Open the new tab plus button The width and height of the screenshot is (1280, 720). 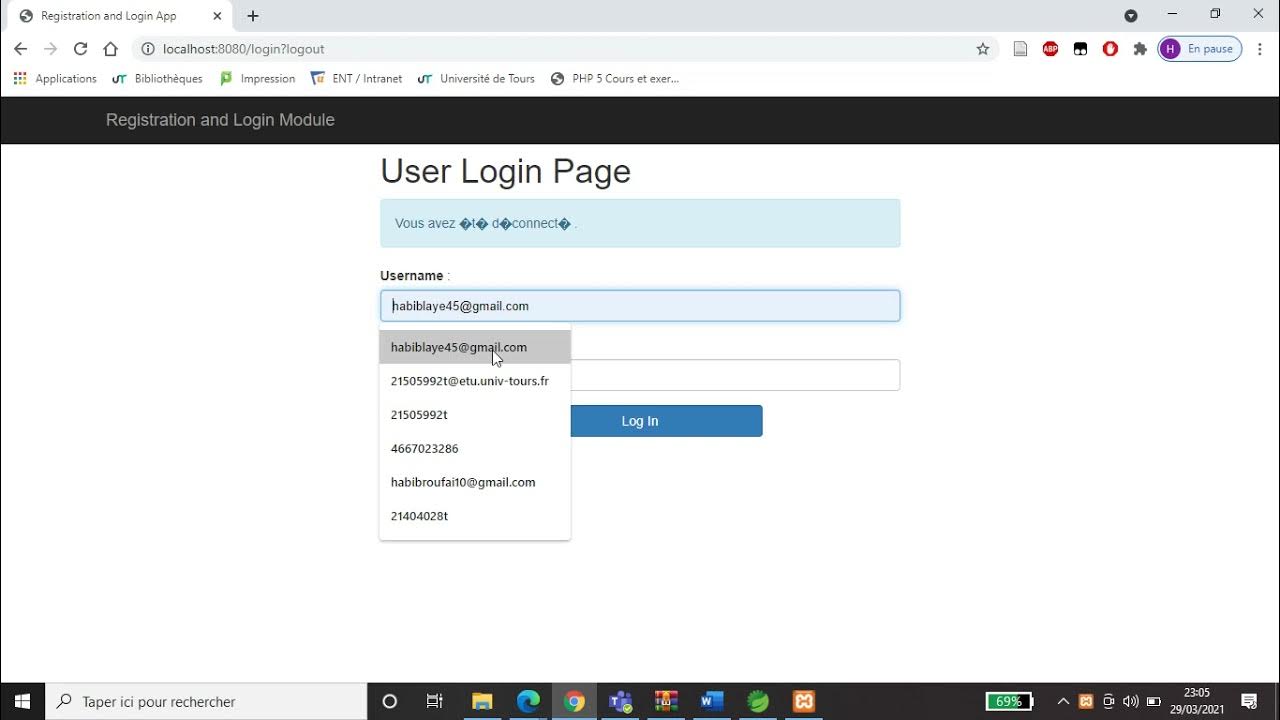tap(253, 16)
